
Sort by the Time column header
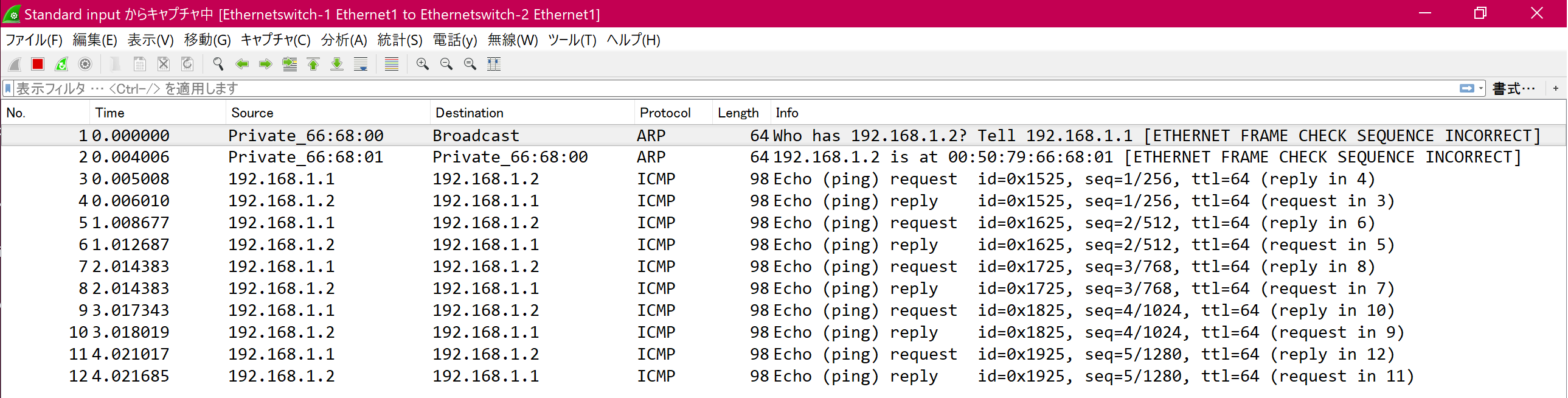click(158, 113)
